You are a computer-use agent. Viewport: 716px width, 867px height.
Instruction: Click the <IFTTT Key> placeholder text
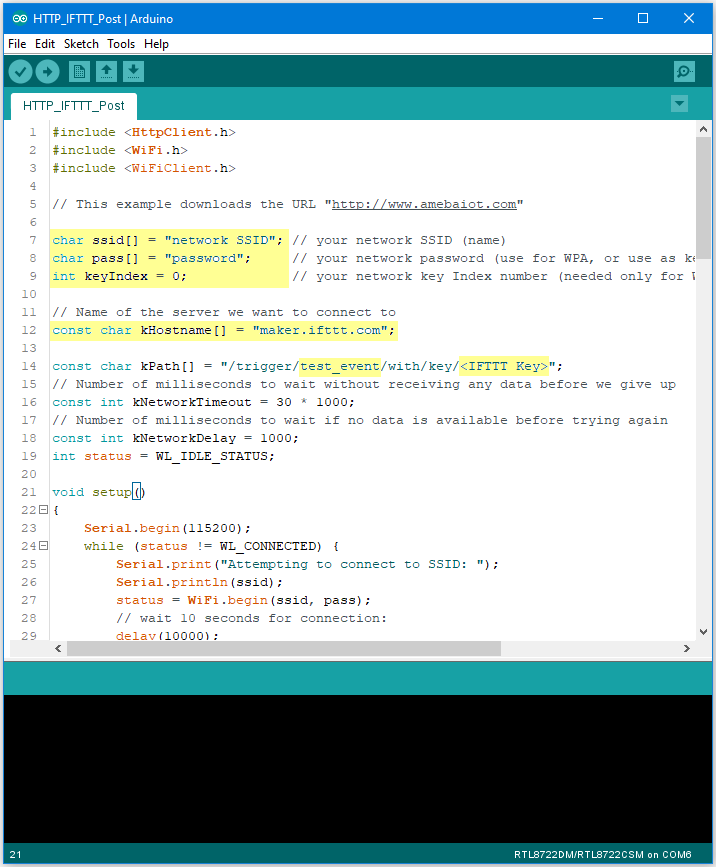coord(504,367)
